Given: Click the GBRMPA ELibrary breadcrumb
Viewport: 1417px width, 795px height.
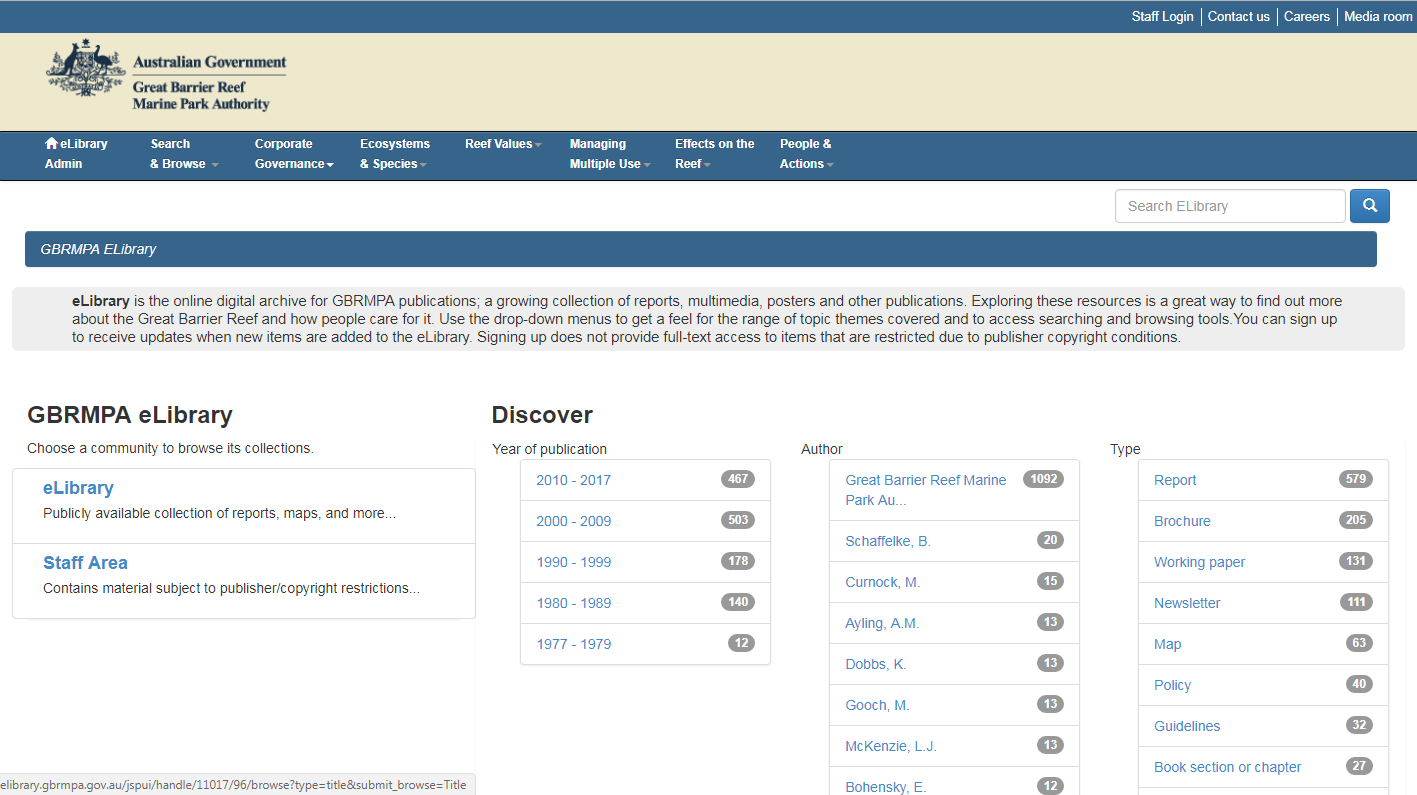Looking at the screenshot, I should 98,249.
